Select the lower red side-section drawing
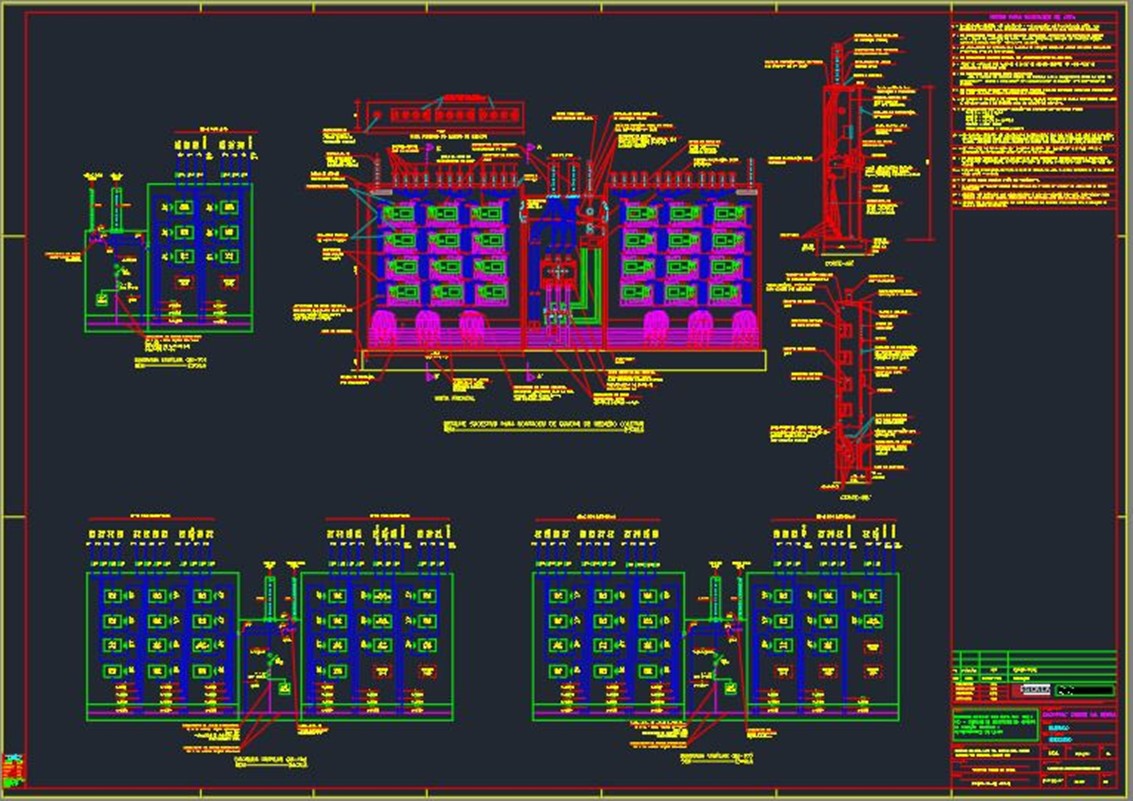 tap(848, 380)
